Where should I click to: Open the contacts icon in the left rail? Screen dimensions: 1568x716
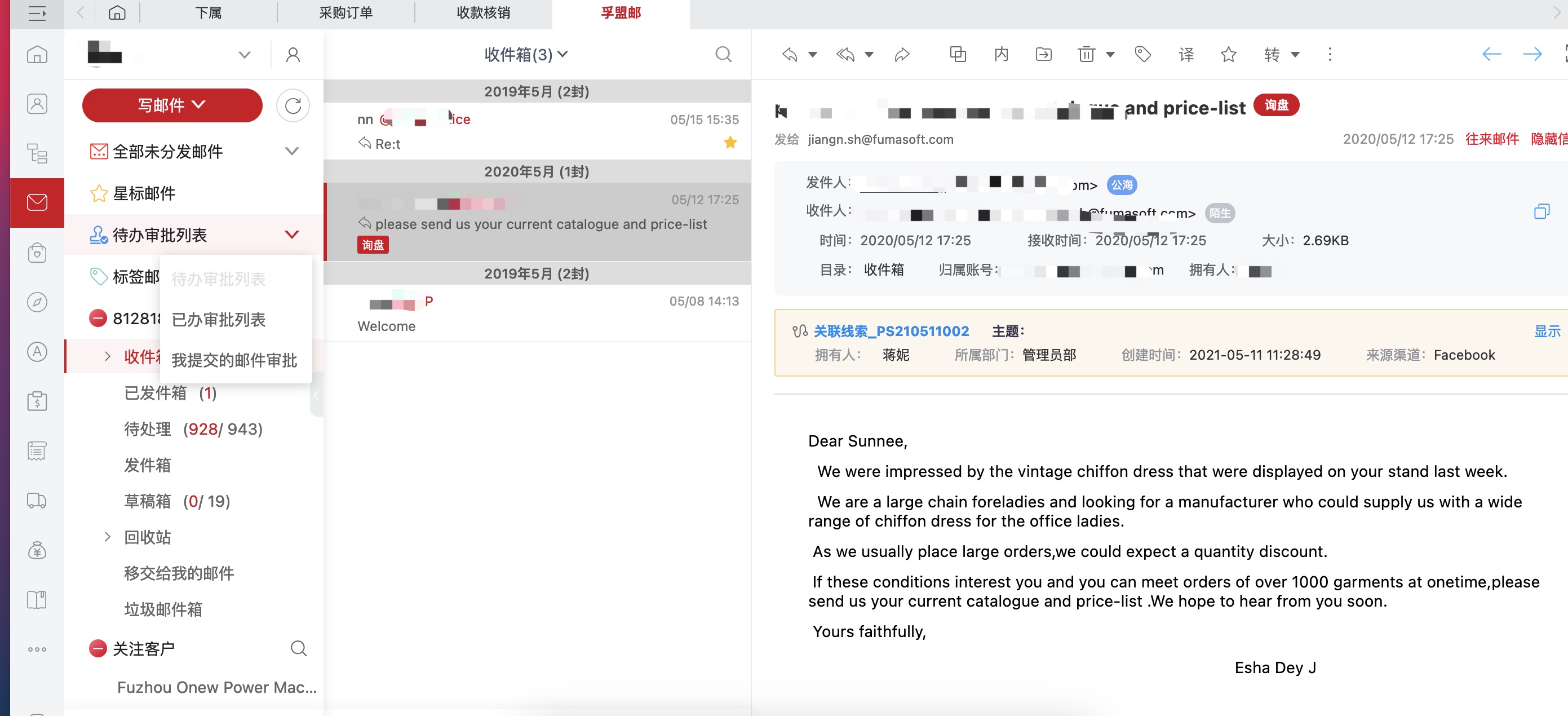[x=37, y=104]
